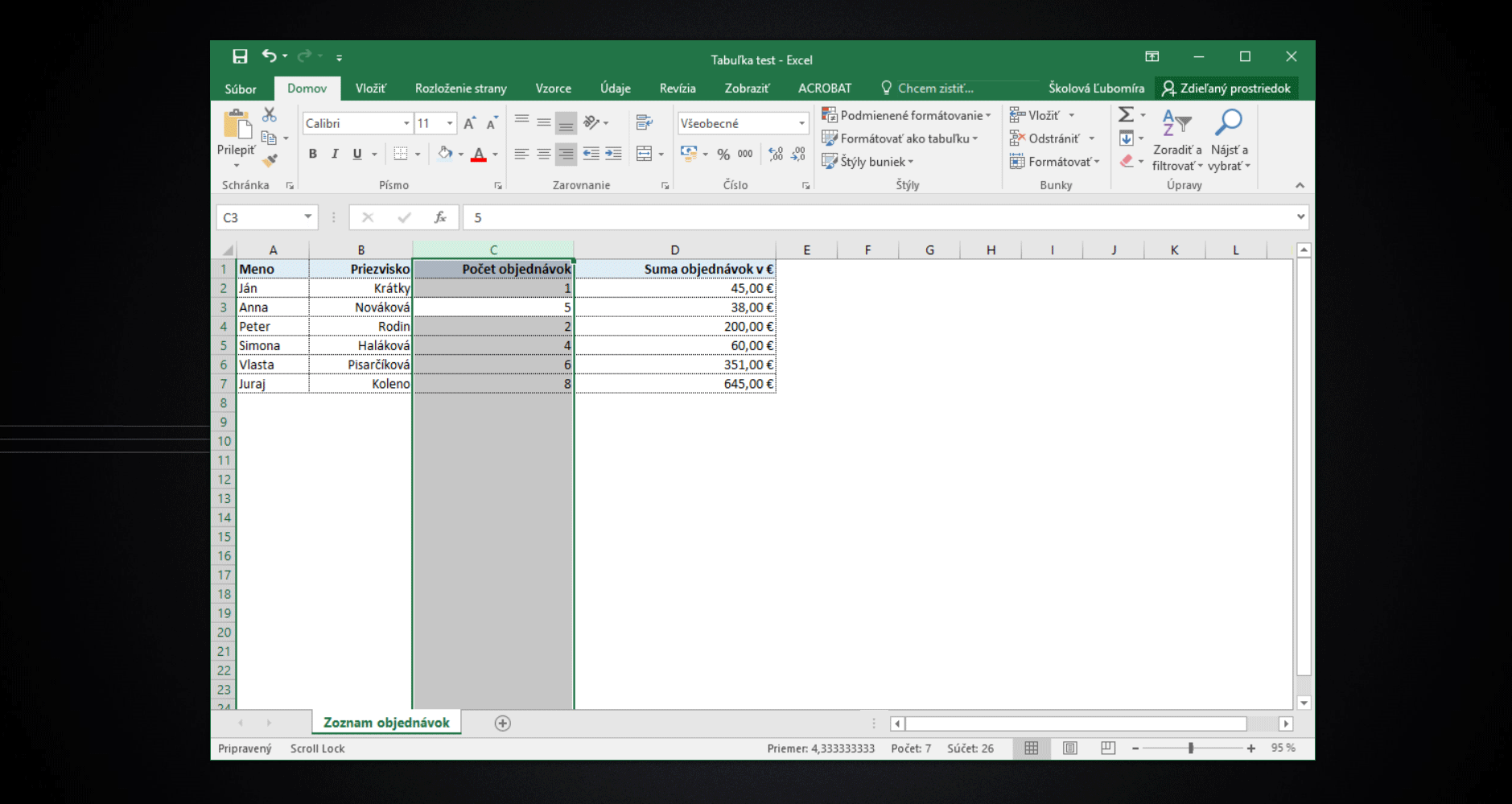Apply accounting number format

pos(689,154)
